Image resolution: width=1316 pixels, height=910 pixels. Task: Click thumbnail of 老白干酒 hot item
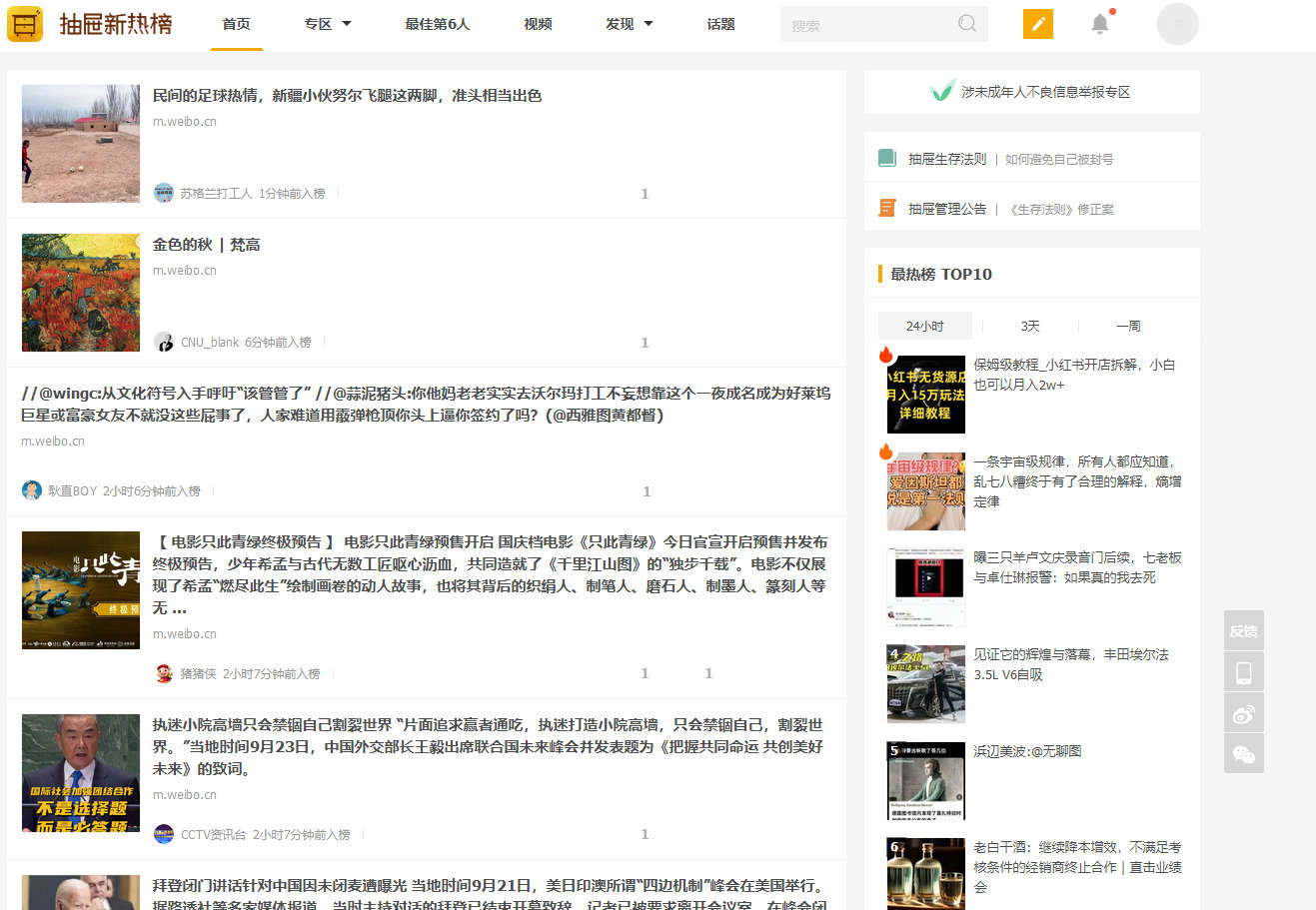pos(926,874)
